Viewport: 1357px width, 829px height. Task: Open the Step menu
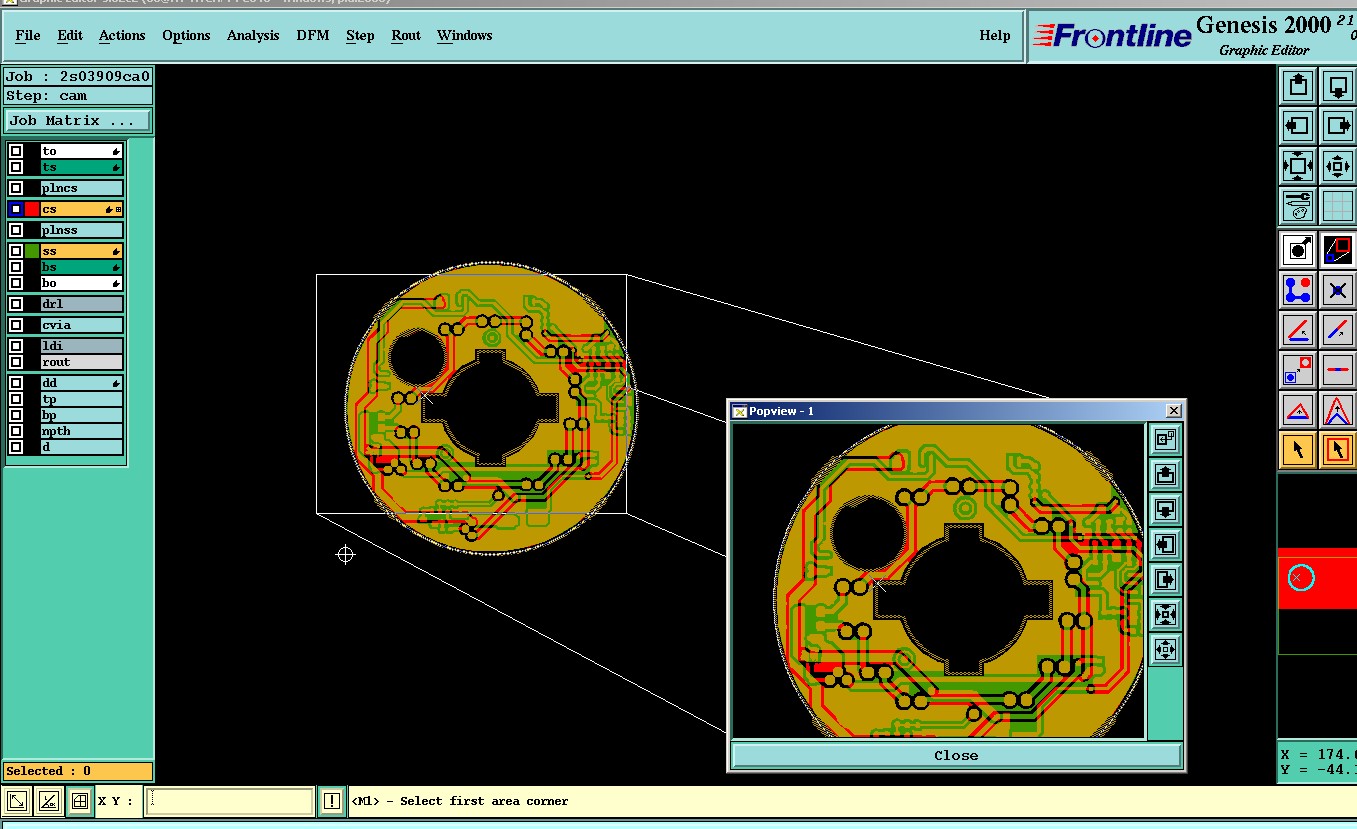(360, 35)
